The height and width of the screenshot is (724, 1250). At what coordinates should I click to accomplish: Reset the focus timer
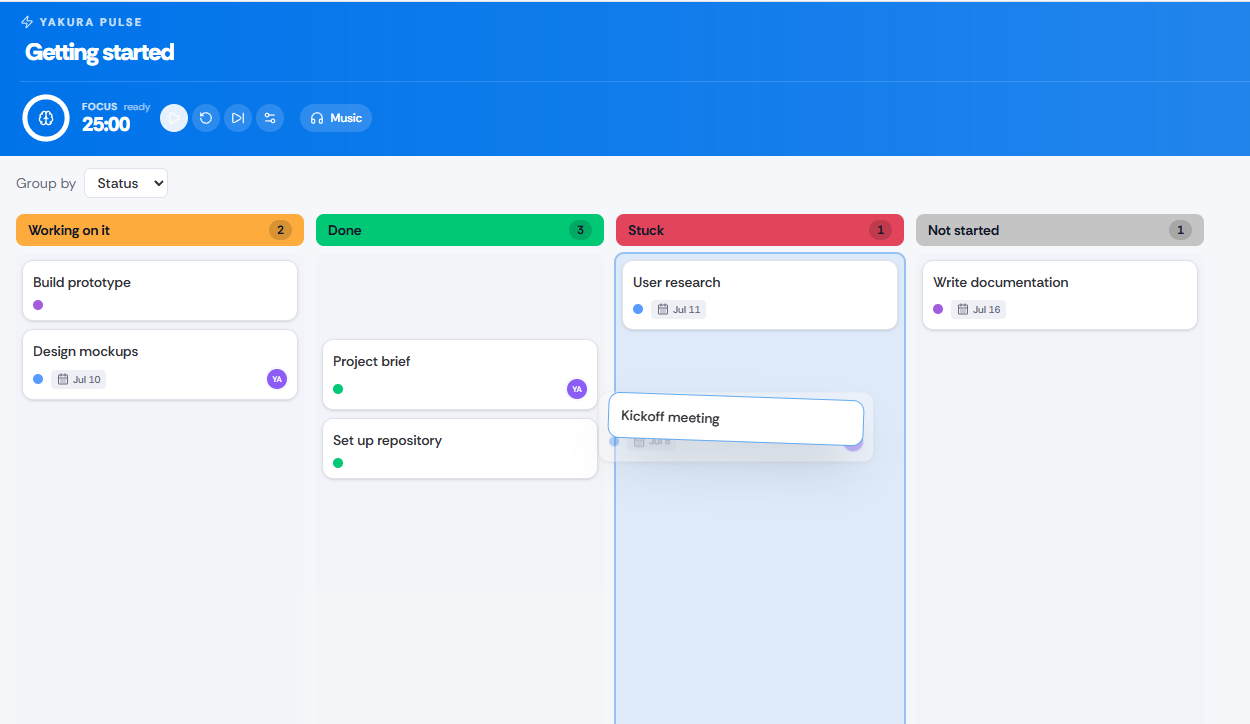tap(206, 118)
